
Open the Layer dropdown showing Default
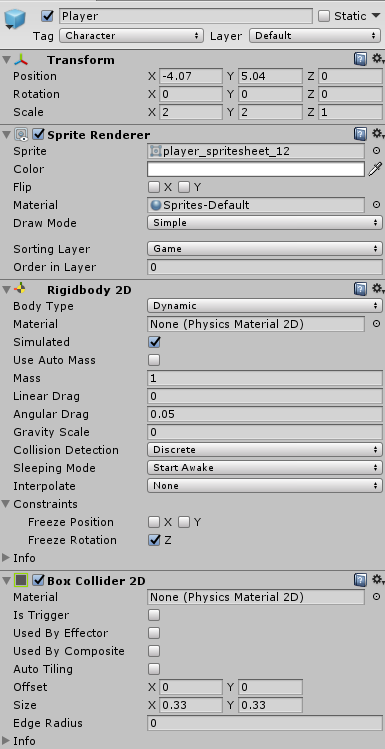(315, 35)
